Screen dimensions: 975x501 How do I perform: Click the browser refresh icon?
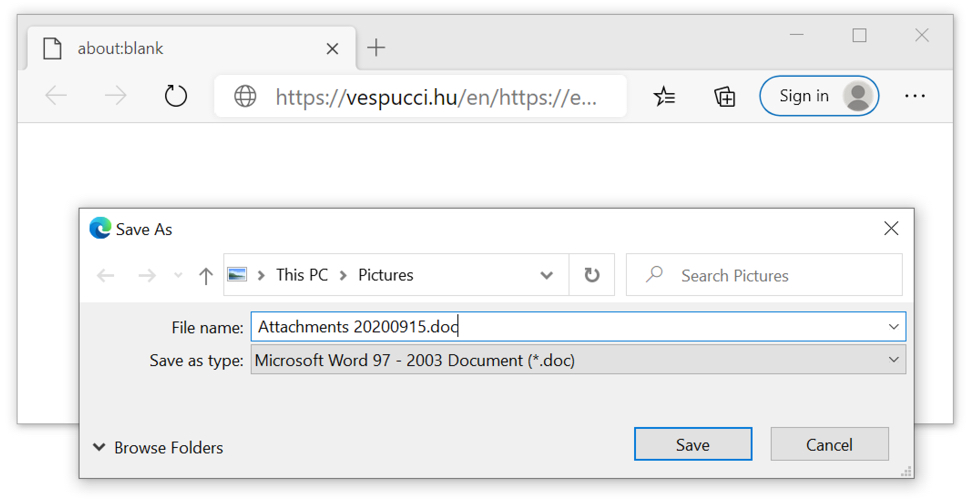tap(175, 96)
